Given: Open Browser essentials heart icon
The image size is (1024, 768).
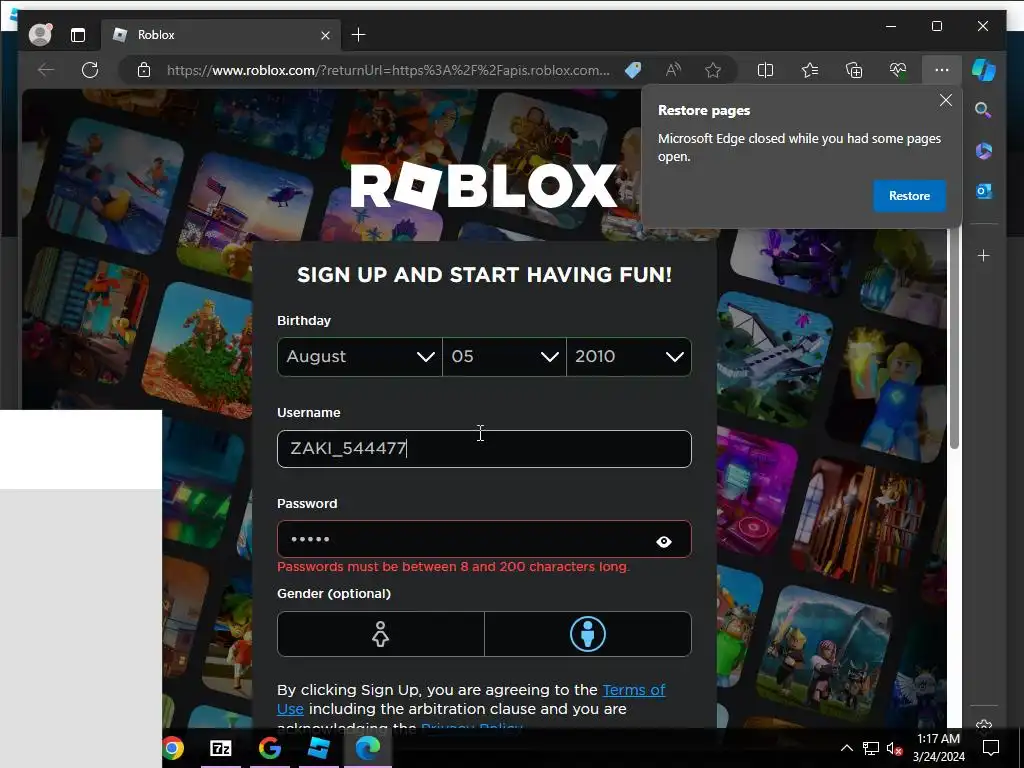Looking at the screenshot, I should point(898,70).
